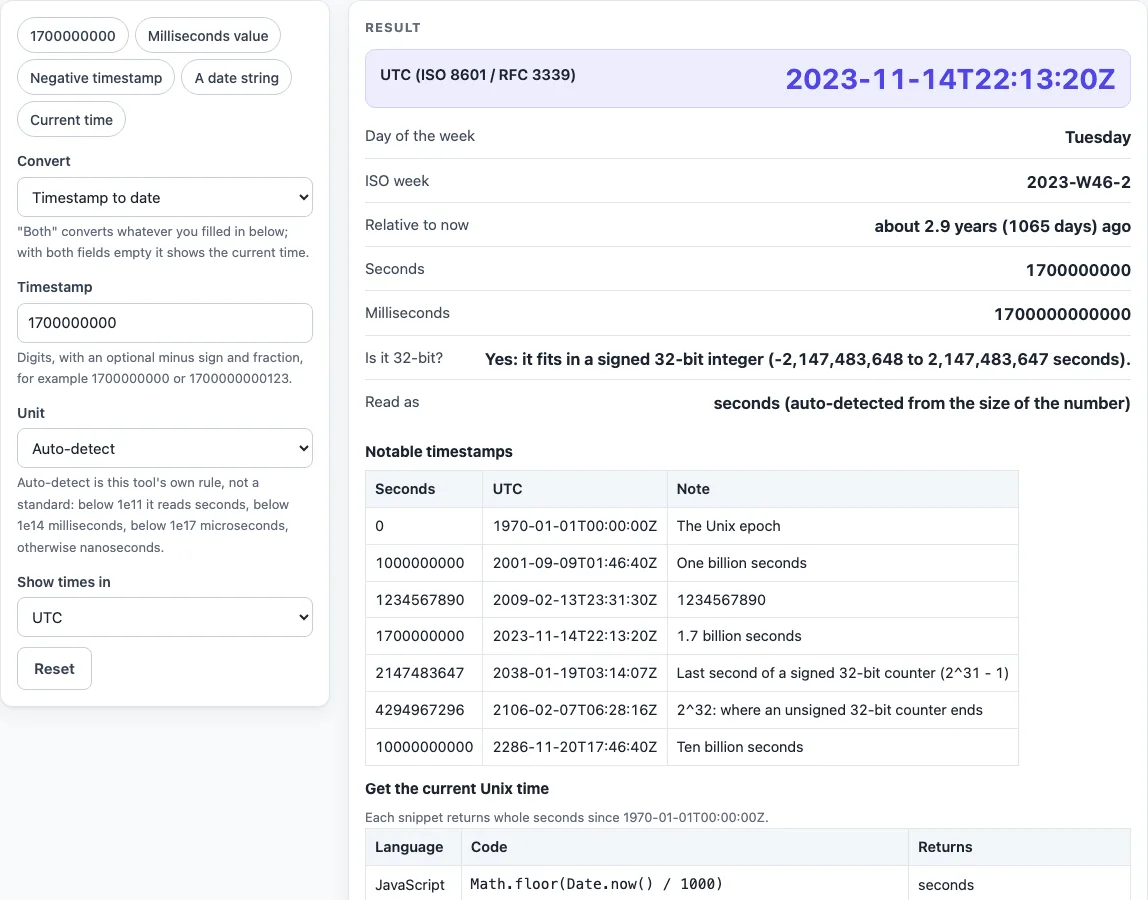
Task: Open the Show times in UTC dropdown
Action: (165, 617)
